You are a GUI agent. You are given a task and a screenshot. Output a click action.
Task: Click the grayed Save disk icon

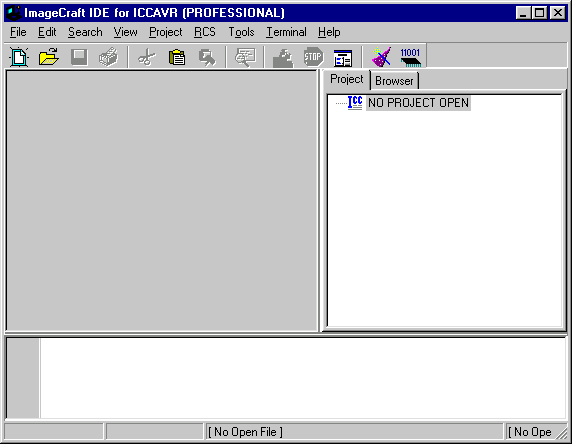(x=79, y=57)
